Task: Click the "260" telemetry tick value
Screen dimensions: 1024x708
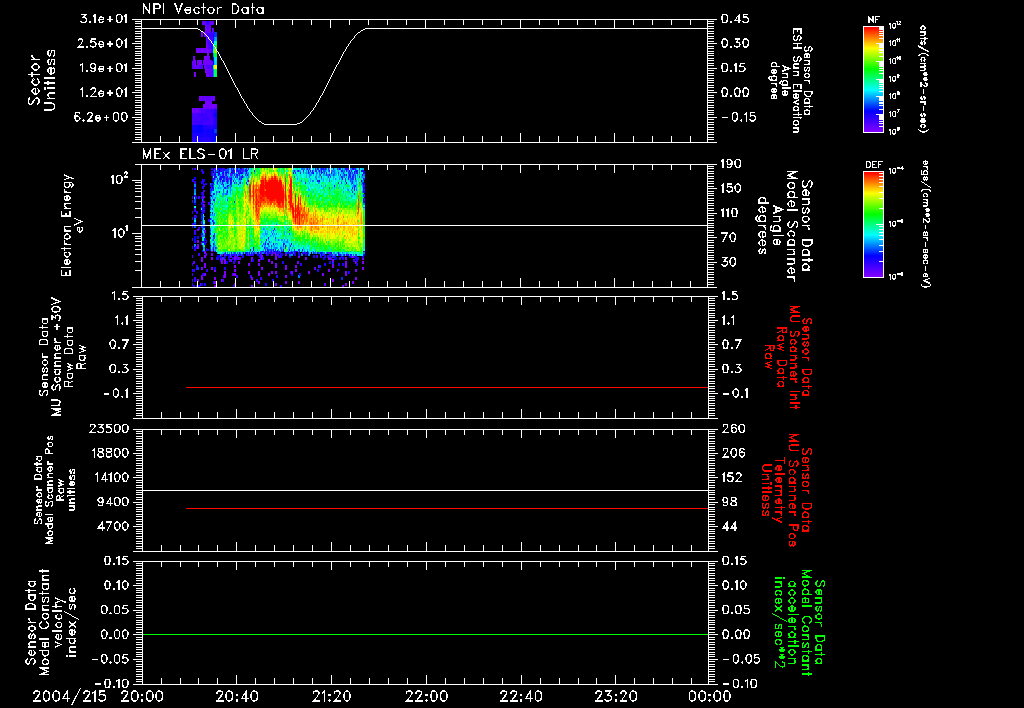Action: pyautogui.click(x=734, y=429)
